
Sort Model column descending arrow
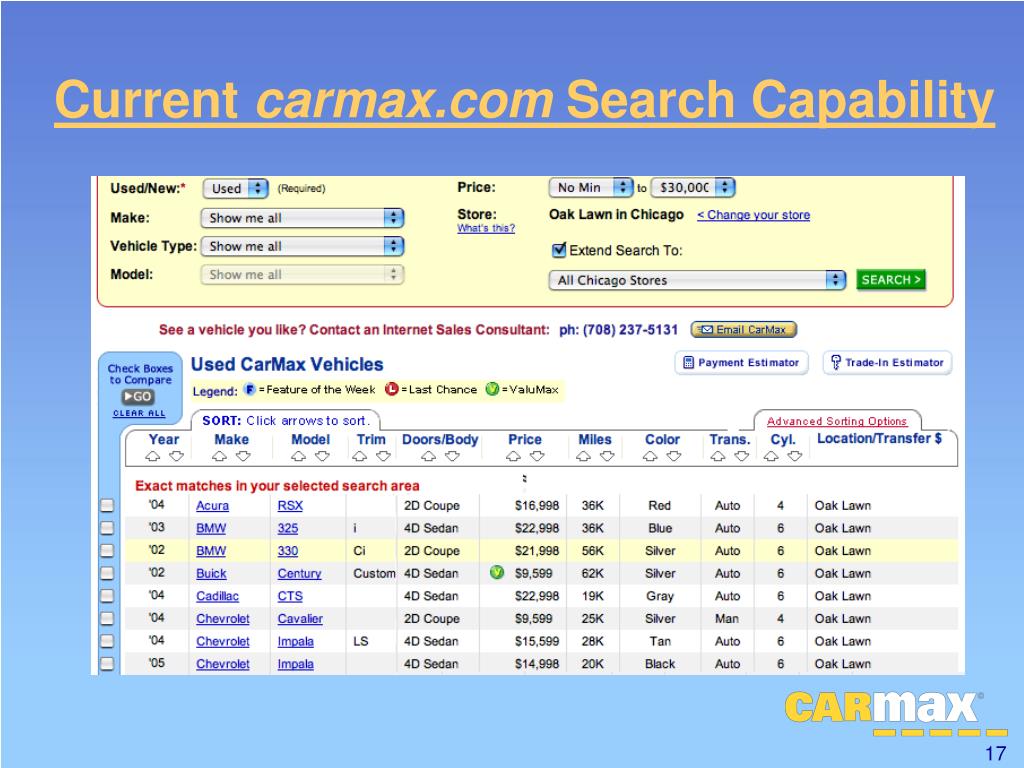(322, 456)
